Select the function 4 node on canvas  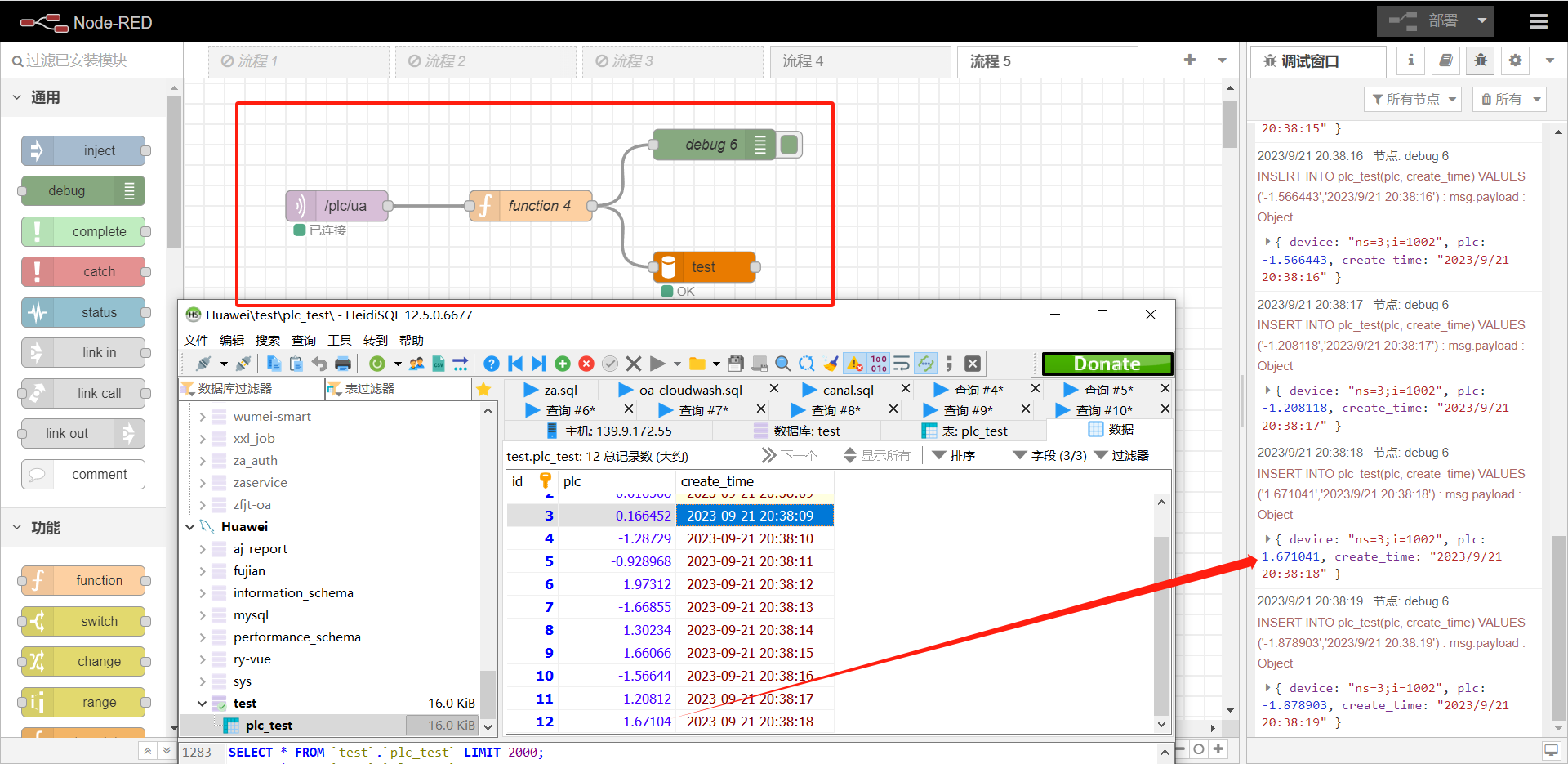(x=532, y=206)
